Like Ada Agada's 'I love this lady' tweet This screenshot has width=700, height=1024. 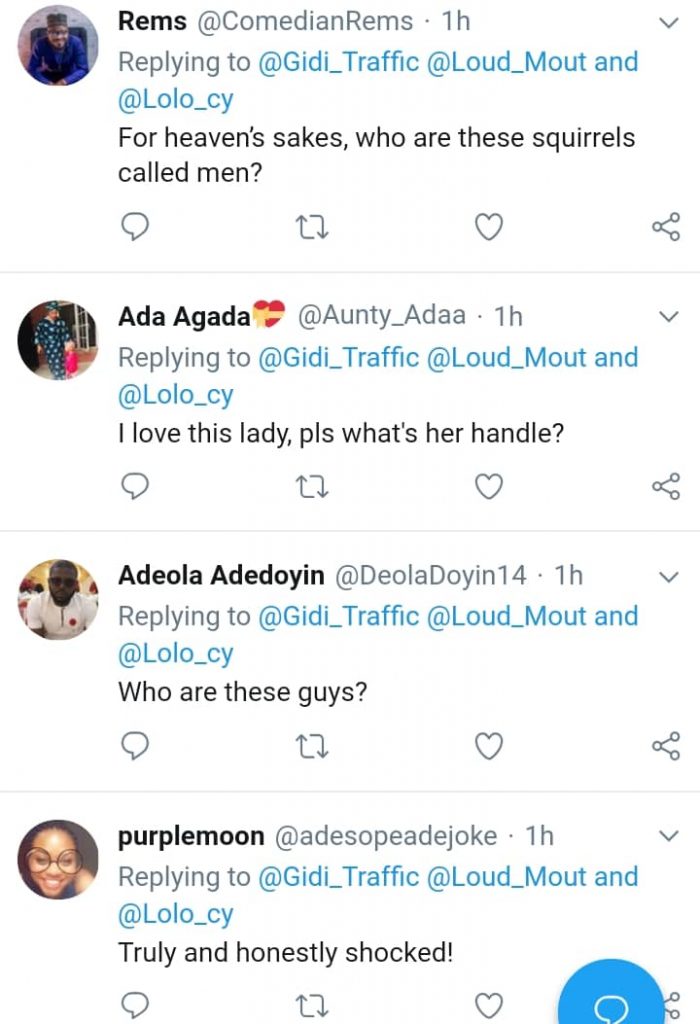[488, 486]
